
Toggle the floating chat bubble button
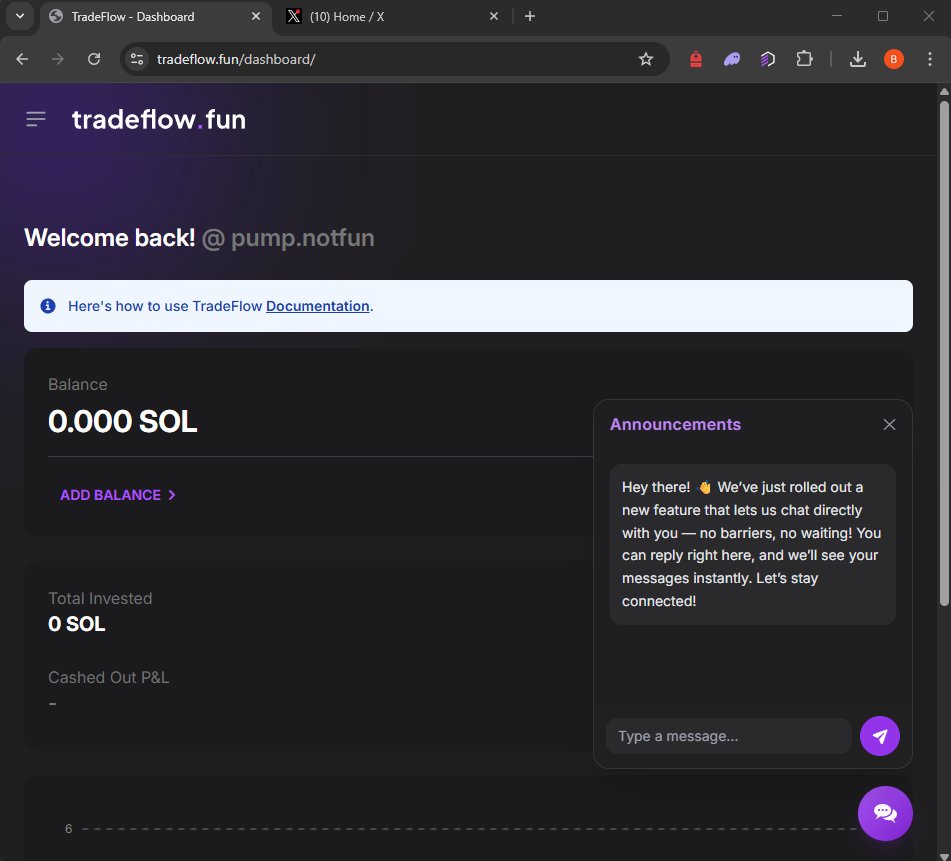(x=885, y=813)
